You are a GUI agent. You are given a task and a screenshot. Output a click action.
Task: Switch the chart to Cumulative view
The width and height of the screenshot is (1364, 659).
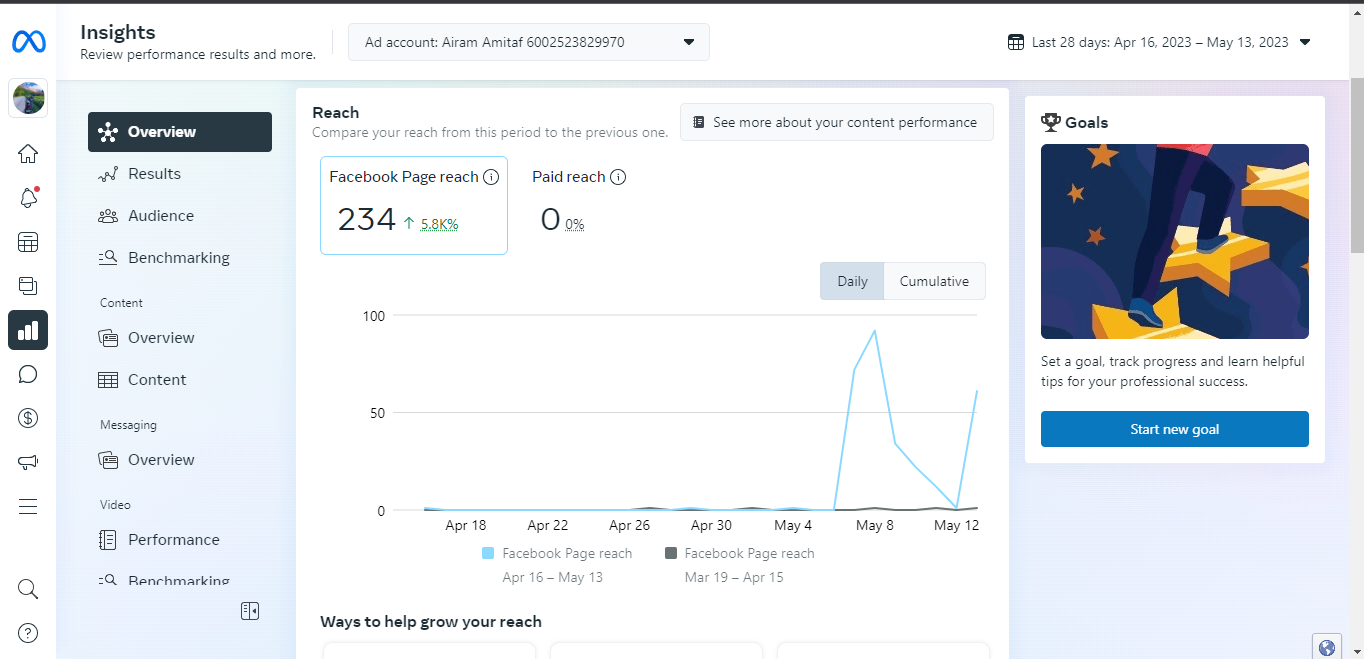point(934,281)
